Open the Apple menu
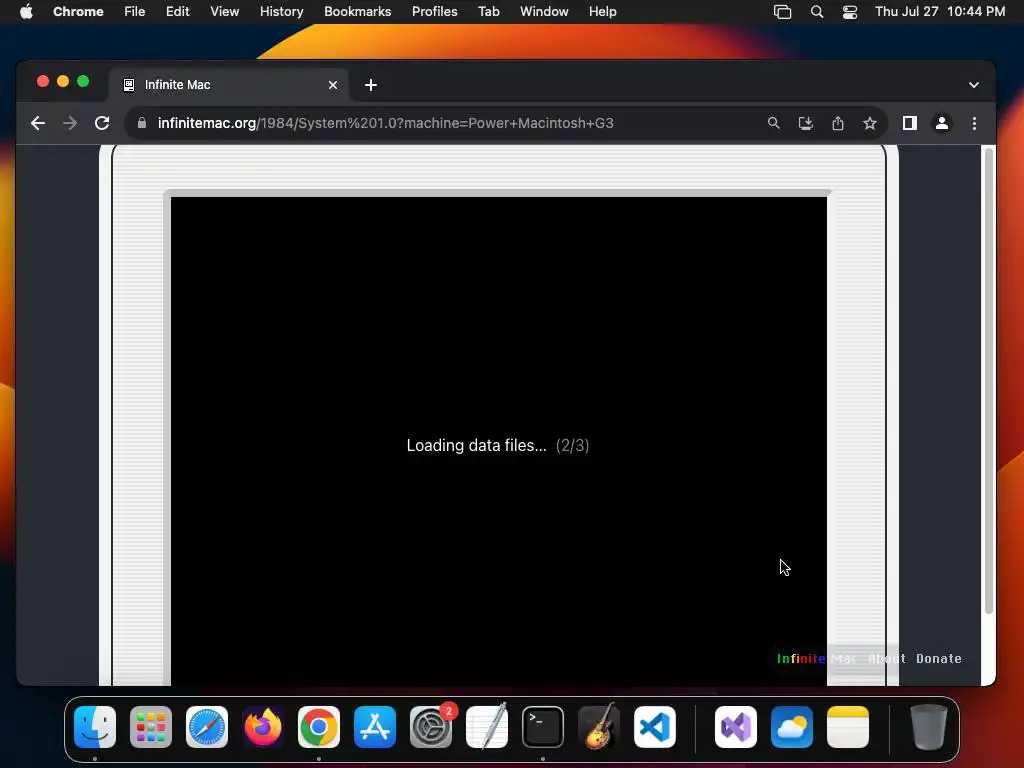 (26, 12)
